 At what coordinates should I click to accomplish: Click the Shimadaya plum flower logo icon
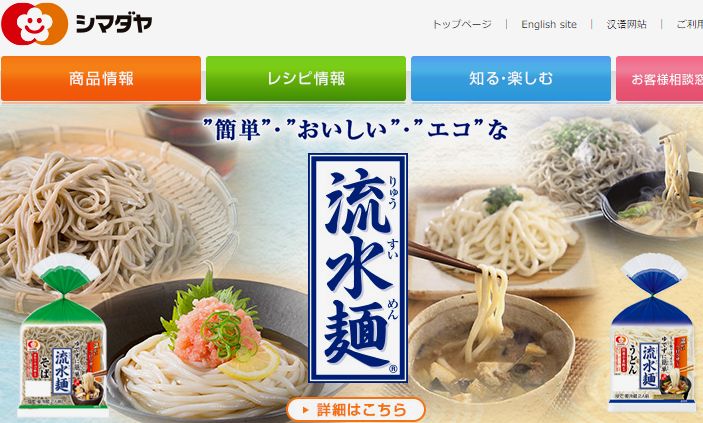tap(34, 24)
